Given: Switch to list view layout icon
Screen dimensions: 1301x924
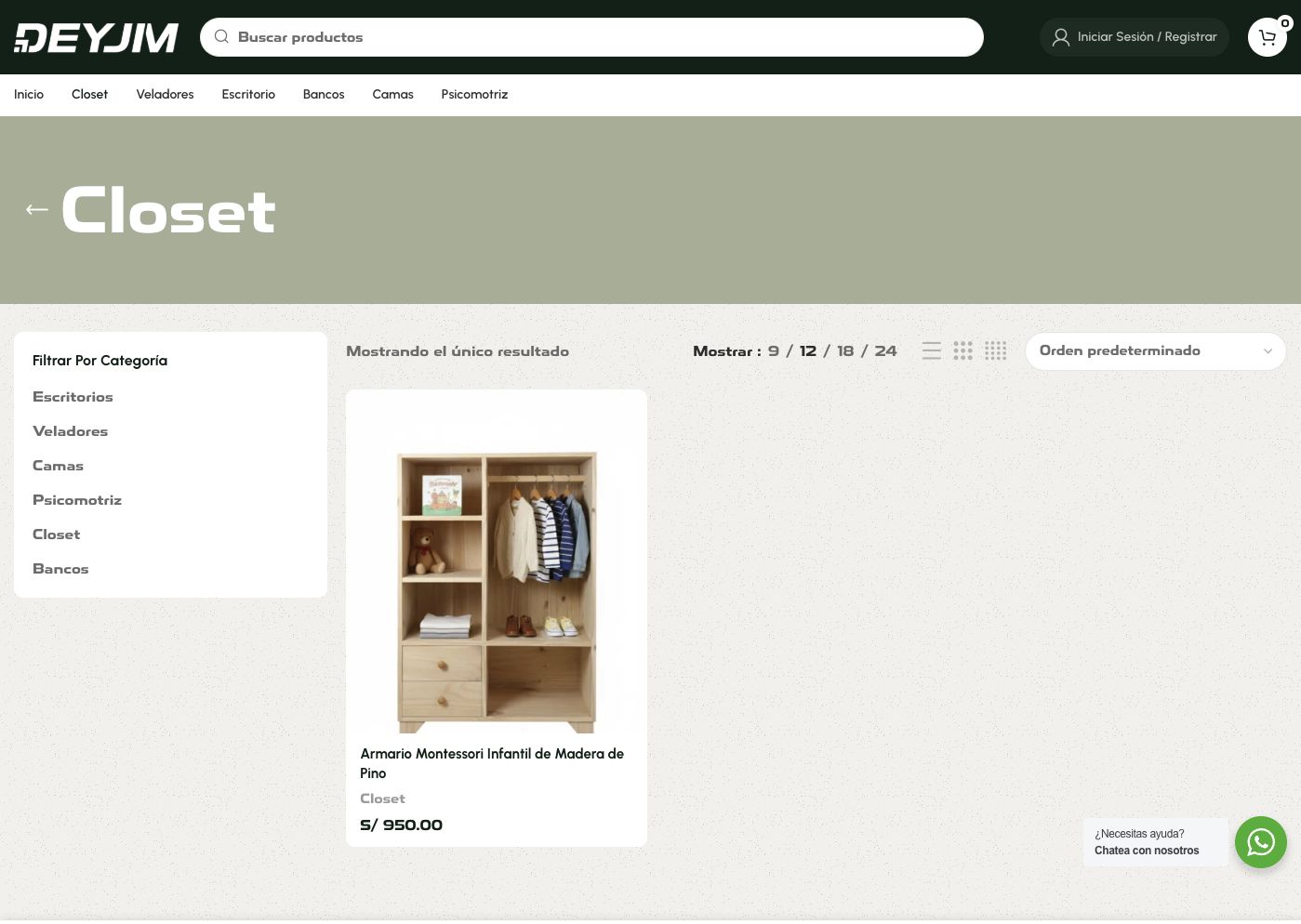Looking at the screenshot, I should point(932,350).
